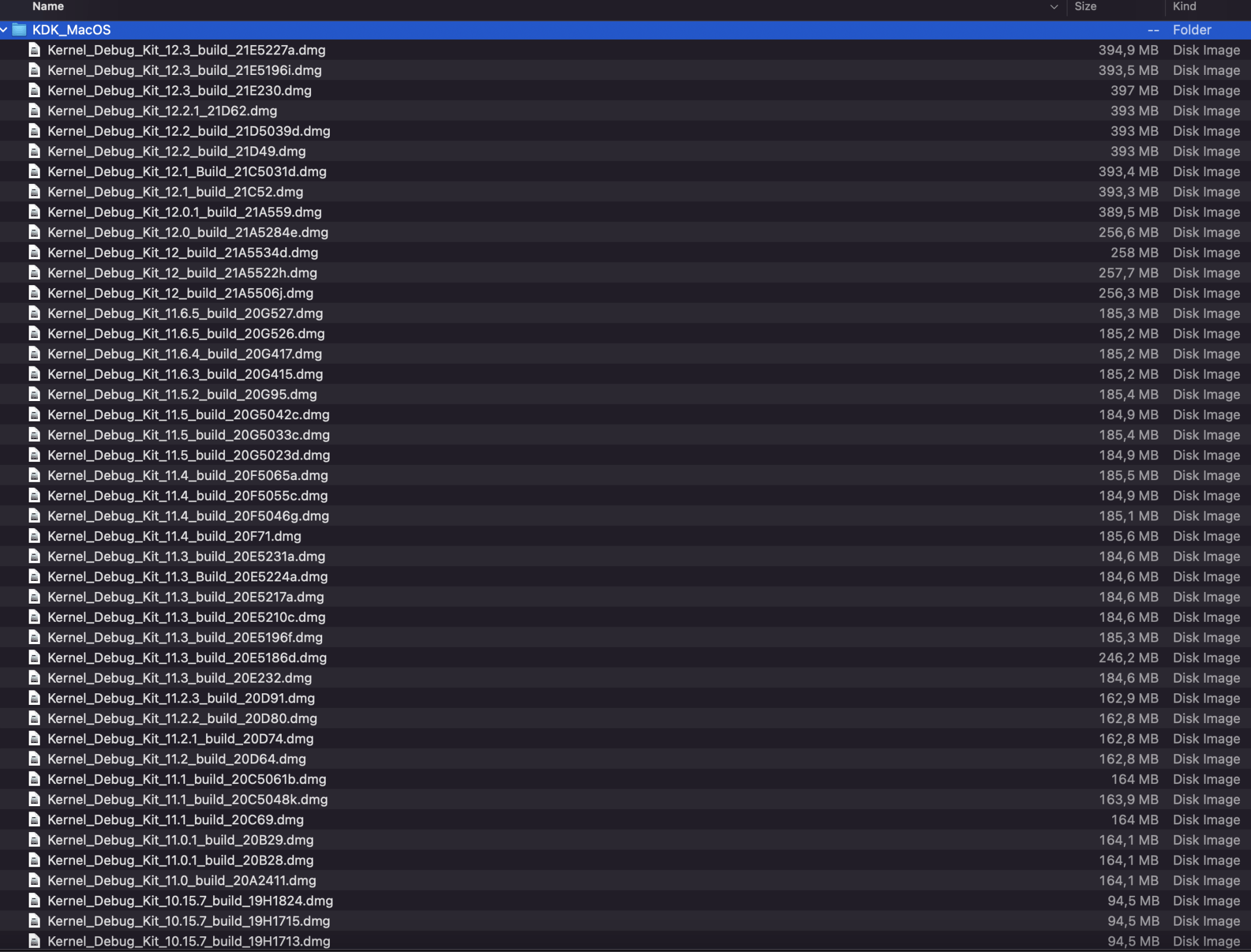1251x952 pixels.
Task: Select file name Kernel_Debug_Kit_11.0_build_20A2411.dmg
Action: point(182,881)
